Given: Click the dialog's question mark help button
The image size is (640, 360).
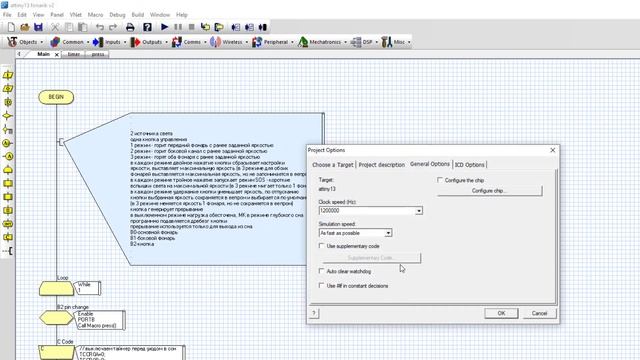Looking at the screenshot, I should [x=313, y=313].
